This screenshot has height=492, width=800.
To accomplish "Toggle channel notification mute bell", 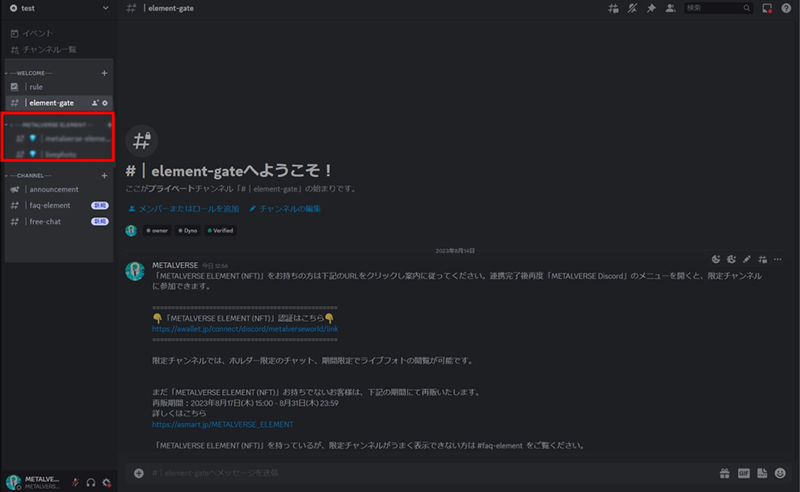I will point(632,8).
